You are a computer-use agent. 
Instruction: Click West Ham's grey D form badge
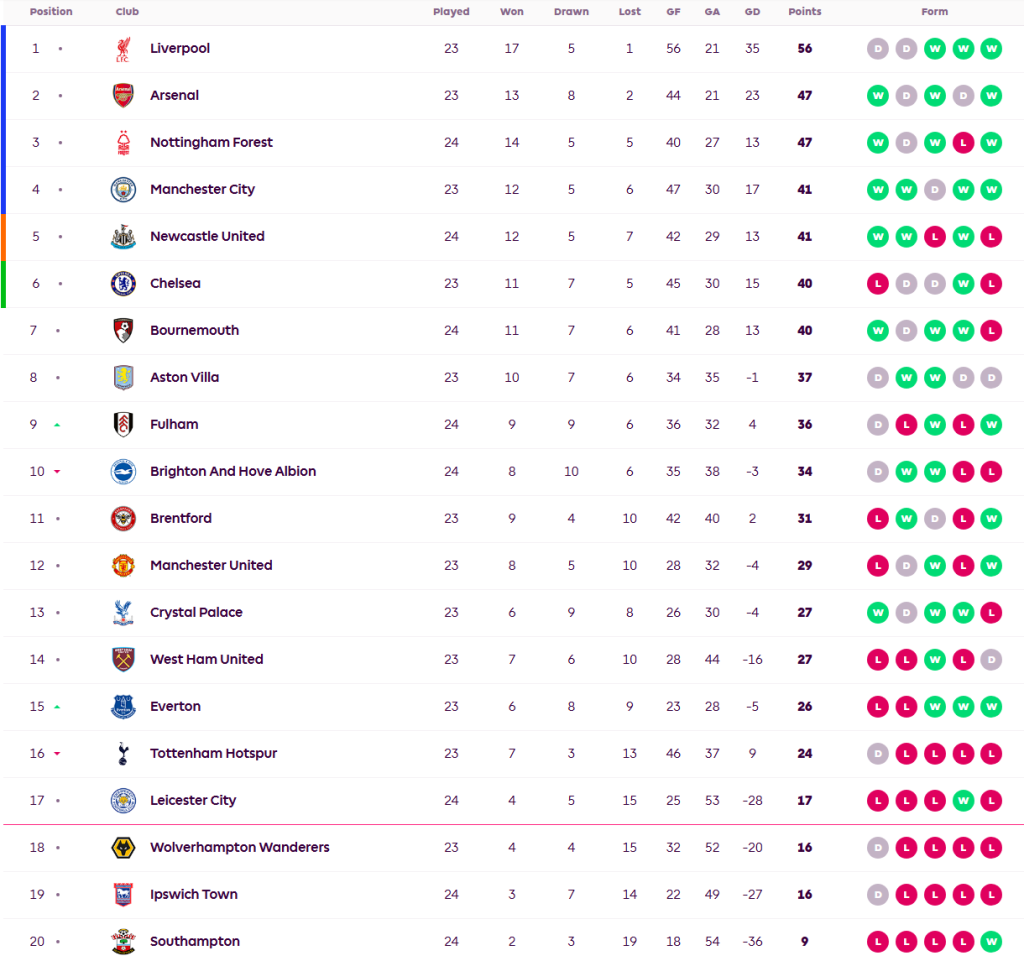(x=991, y=660)
